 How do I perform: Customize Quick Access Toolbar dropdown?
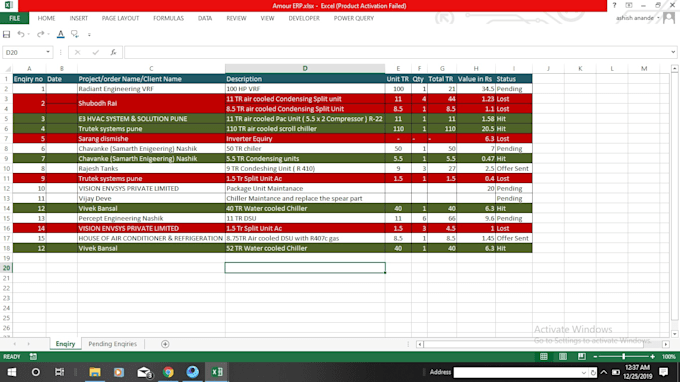pyautogui.click(x=89, y=35)
